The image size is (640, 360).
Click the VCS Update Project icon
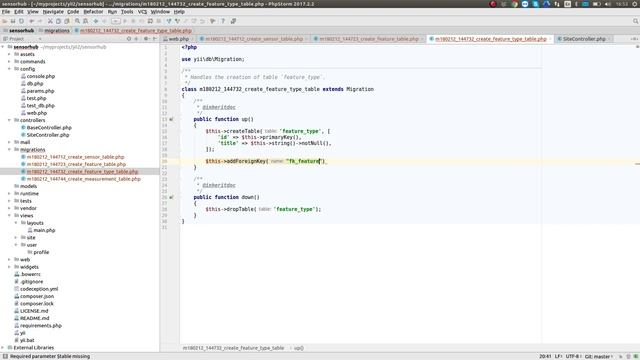(x=169, y=21)
